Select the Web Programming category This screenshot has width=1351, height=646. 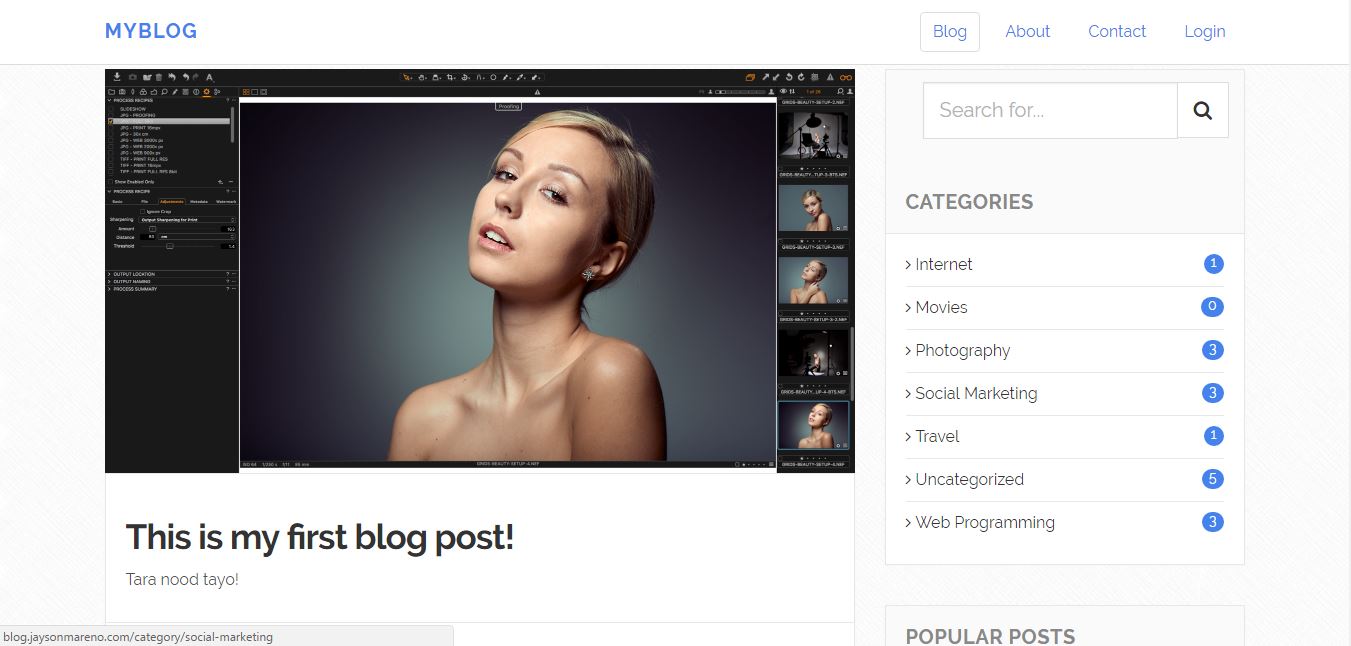(984, 522)
